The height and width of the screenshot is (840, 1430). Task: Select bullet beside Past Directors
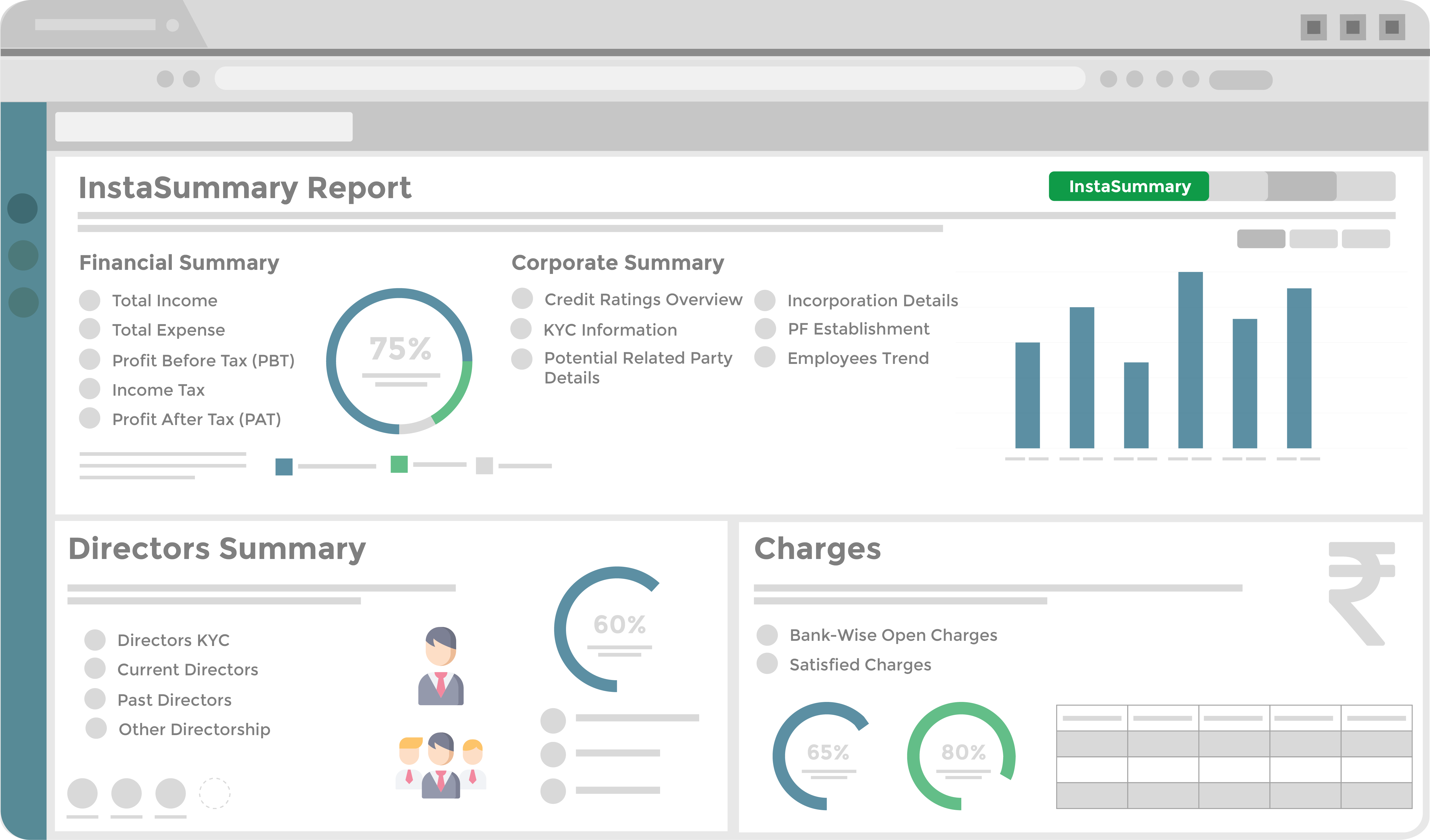pyautogui.click(x=95, y=699)
